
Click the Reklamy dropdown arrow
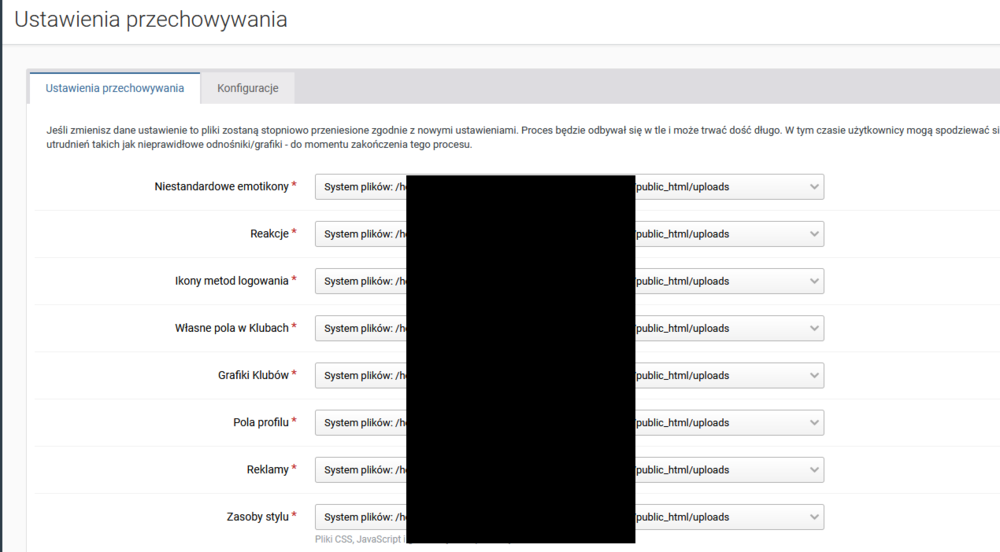point(815,469)
